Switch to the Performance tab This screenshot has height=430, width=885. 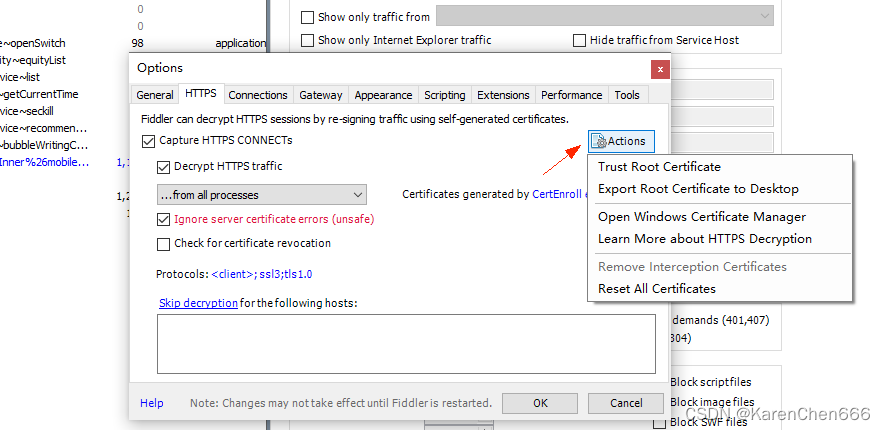pos(572,95)
